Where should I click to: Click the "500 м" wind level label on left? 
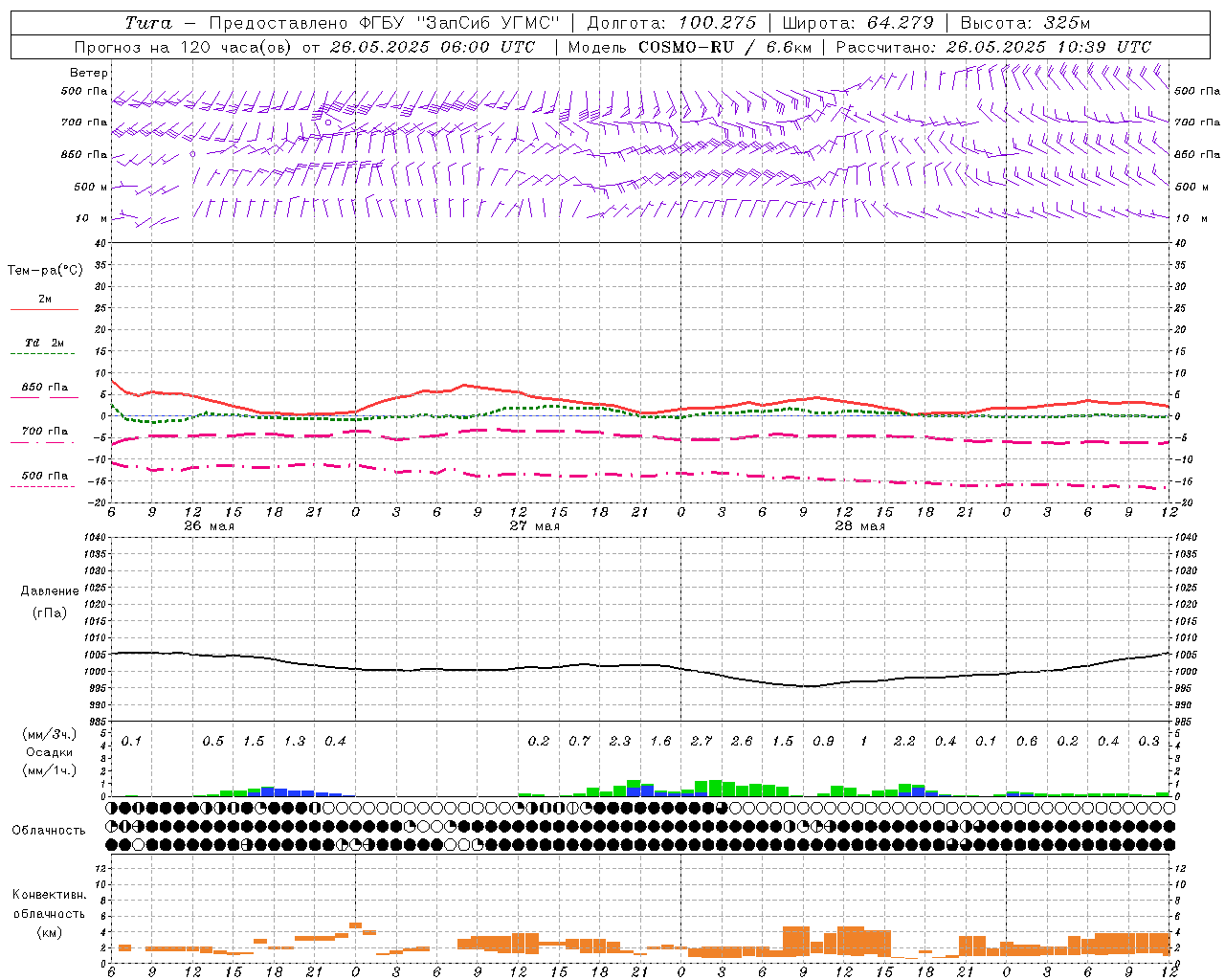(x=91, y=188)
